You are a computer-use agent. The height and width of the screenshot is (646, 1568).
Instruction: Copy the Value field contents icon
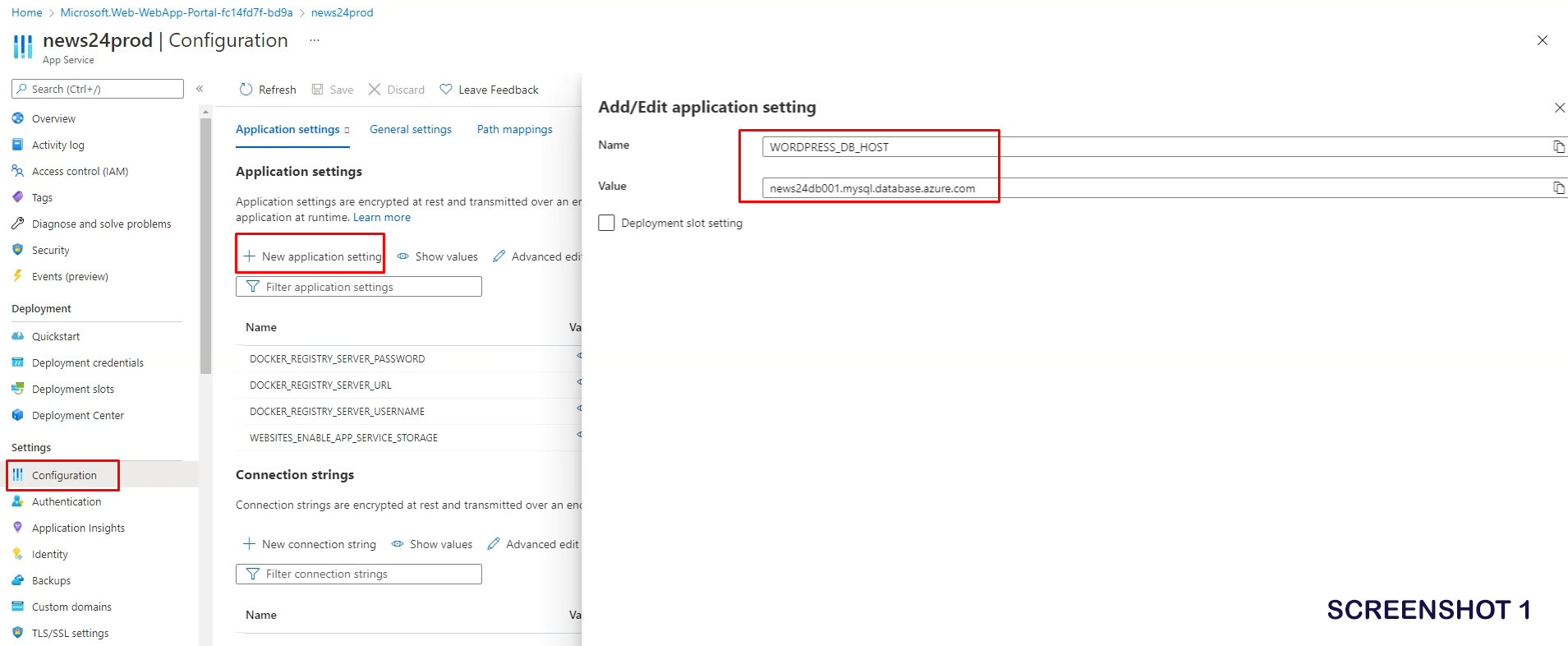coord(1558,188)
